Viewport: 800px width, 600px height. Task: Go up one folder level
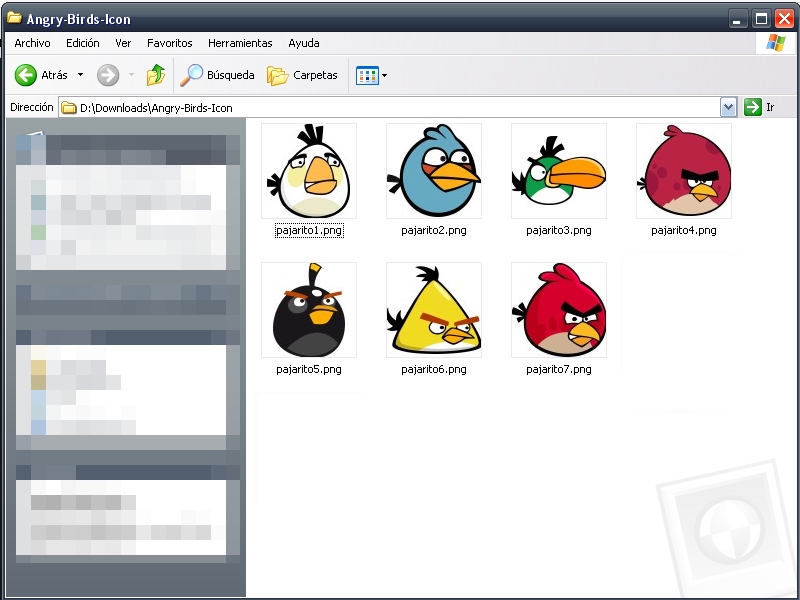[156, 75]
